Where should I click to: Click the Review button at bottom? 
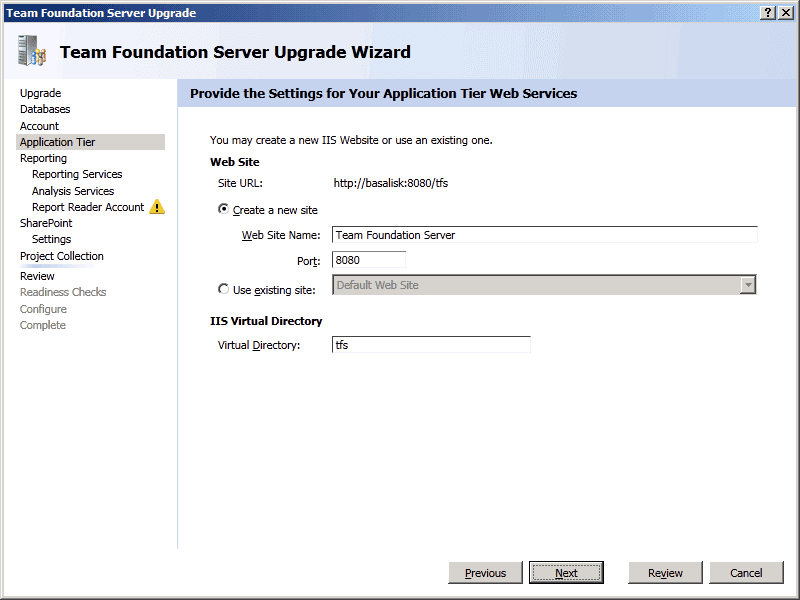click(x=665, y=573)
